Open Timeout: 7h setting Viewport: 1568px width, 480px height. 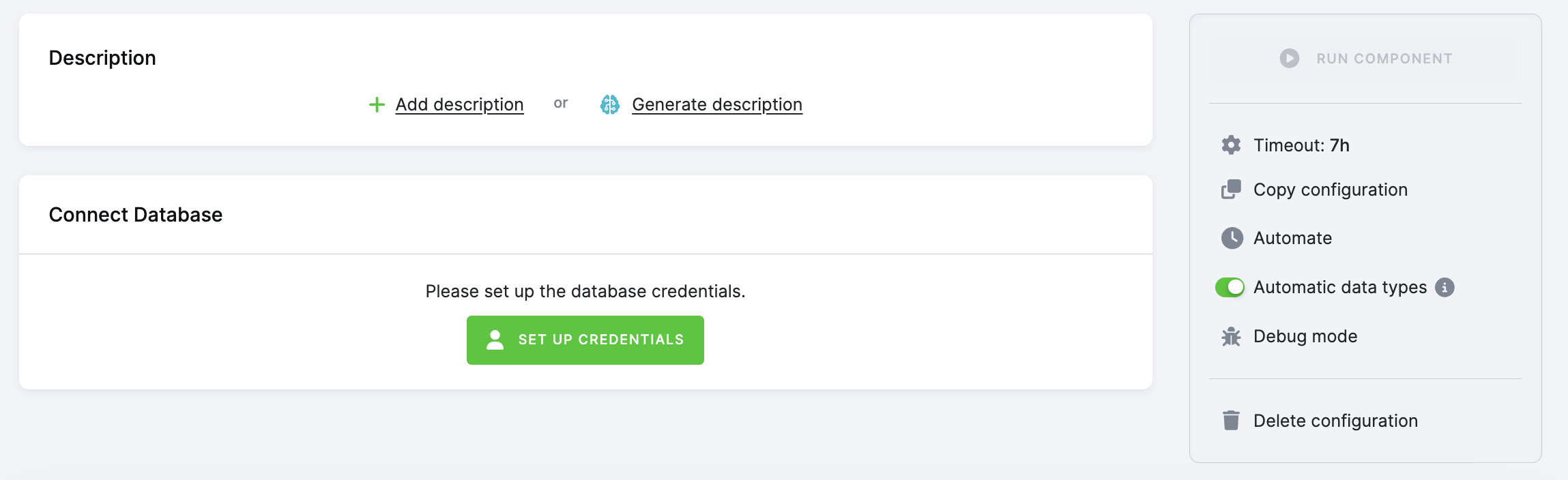(1301, 145)
